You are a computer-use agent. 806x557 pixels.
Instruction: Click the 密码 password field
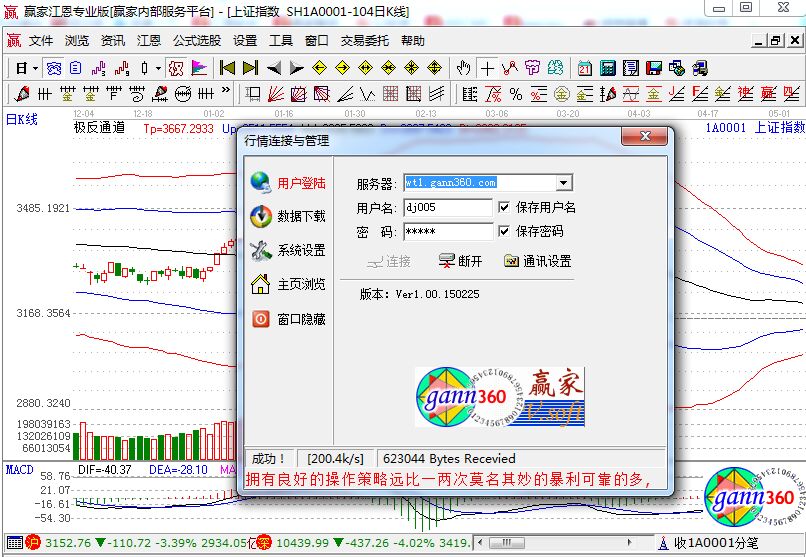tap(448, 231)
